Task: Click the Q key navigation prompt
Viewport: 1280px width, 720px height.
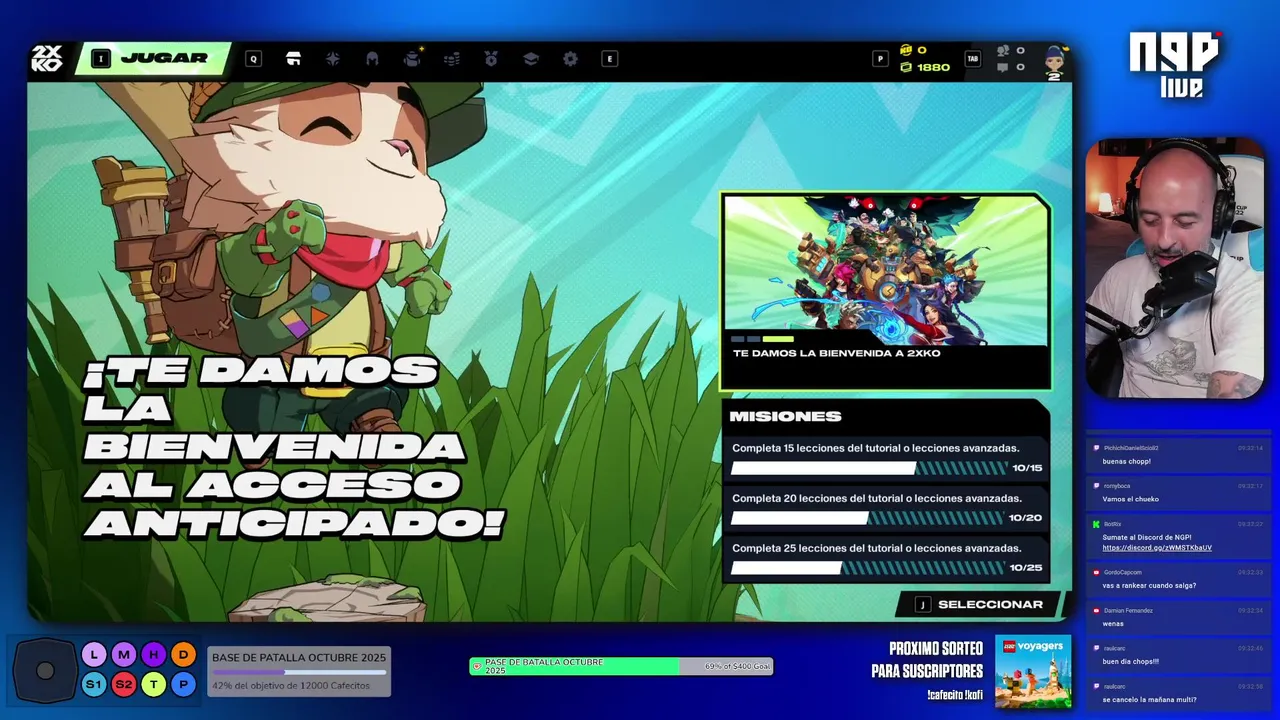Action: 253,59
